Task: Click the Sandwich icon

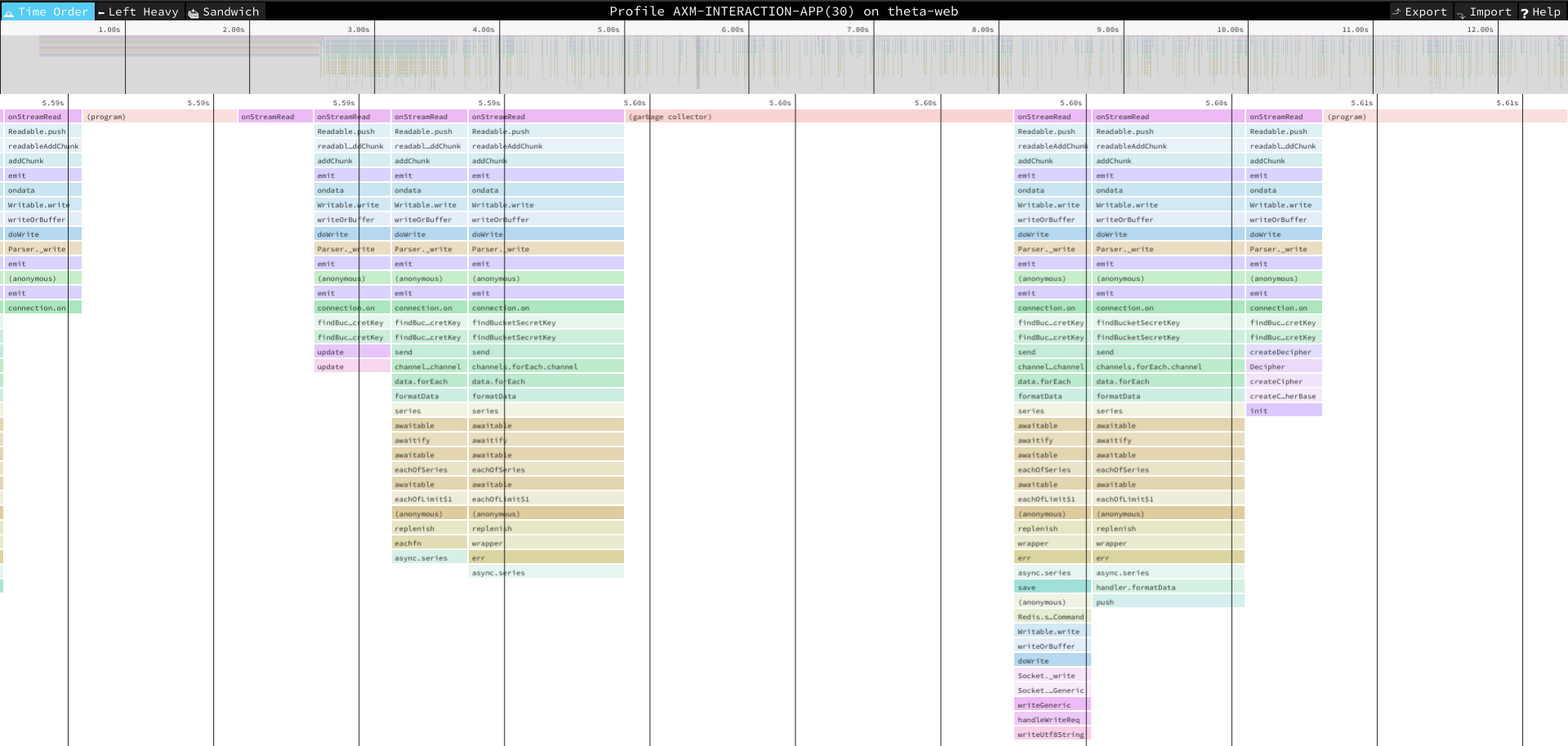Action: tap(194, 12)
